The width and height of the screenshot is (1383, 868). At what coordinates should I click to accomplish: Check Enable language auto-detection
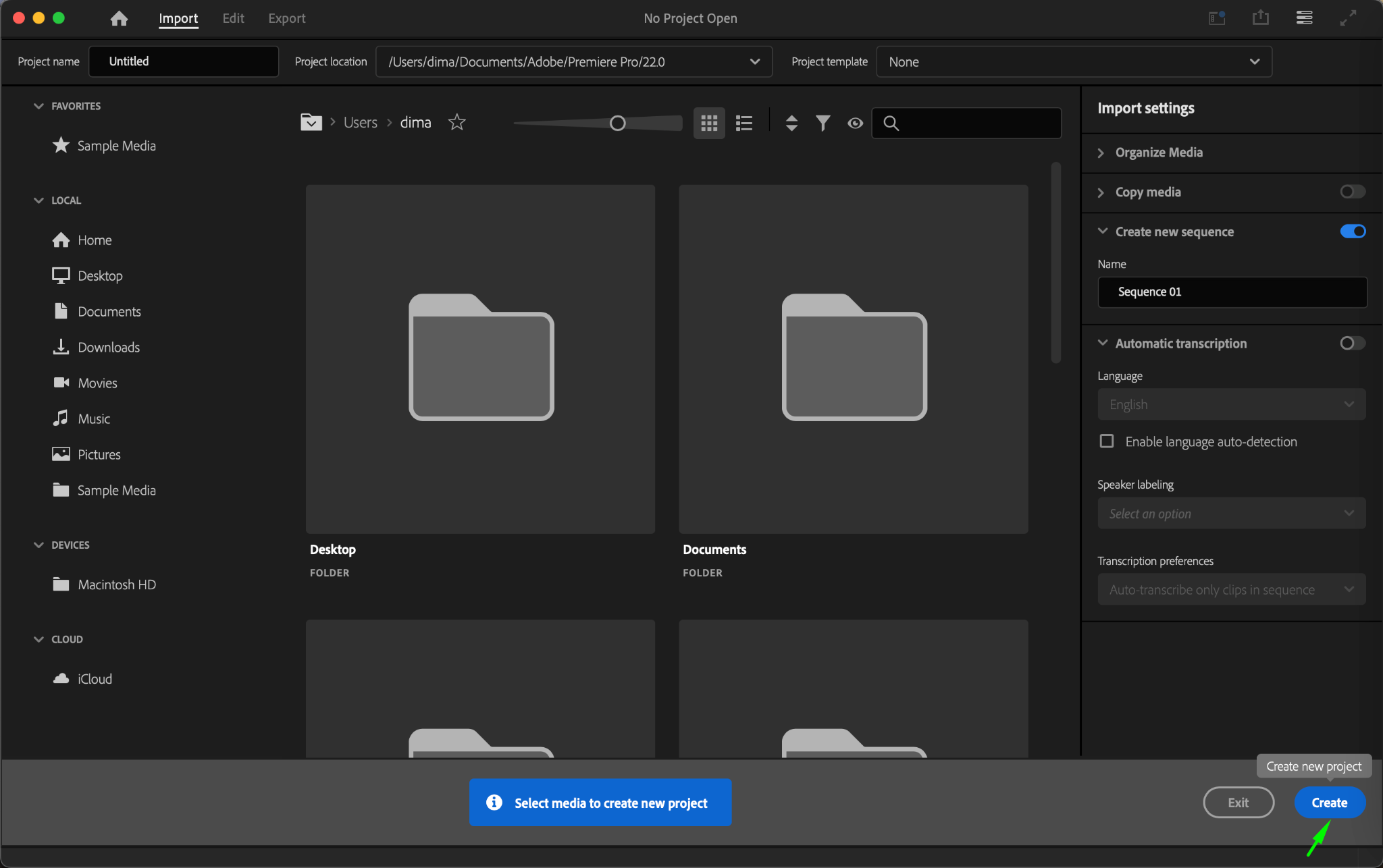click(x=1106, y=441)
